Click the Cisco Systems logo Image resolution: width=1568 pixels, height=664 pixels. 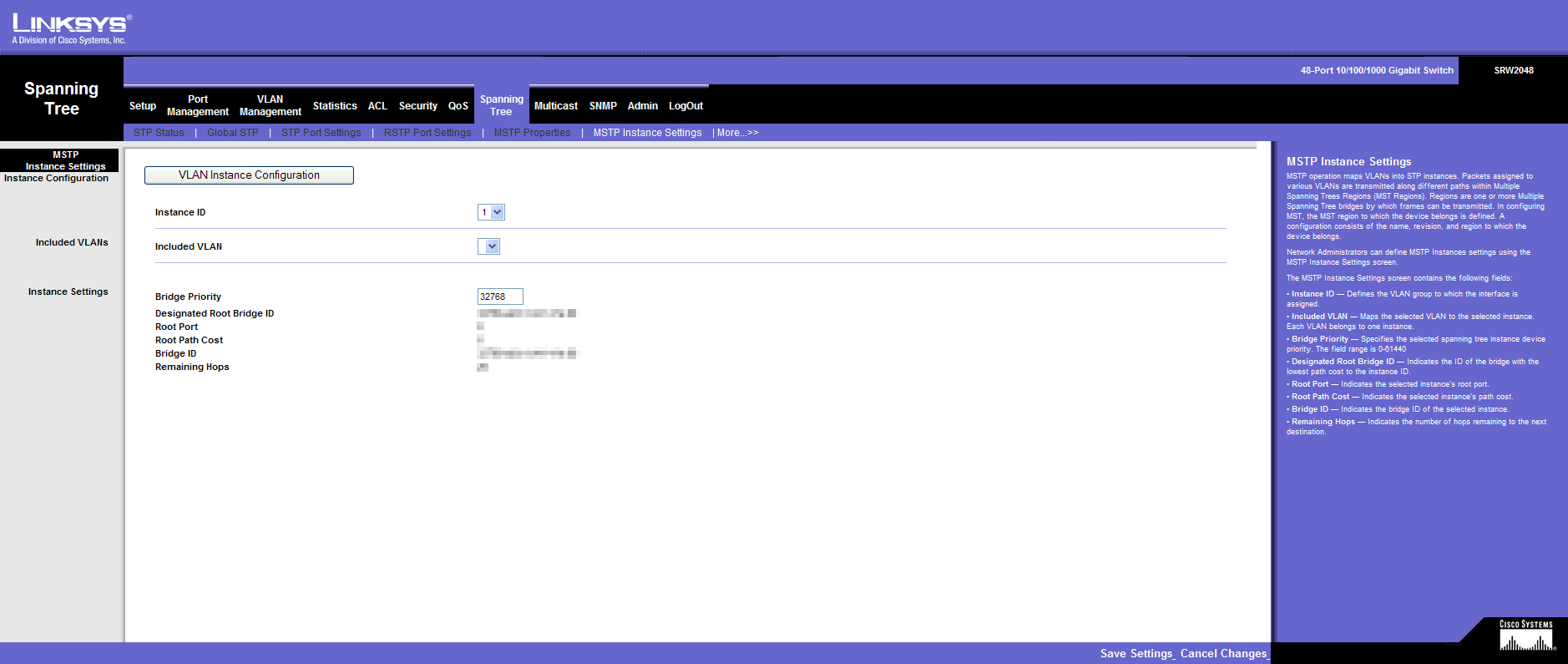tap(1525, 637)
